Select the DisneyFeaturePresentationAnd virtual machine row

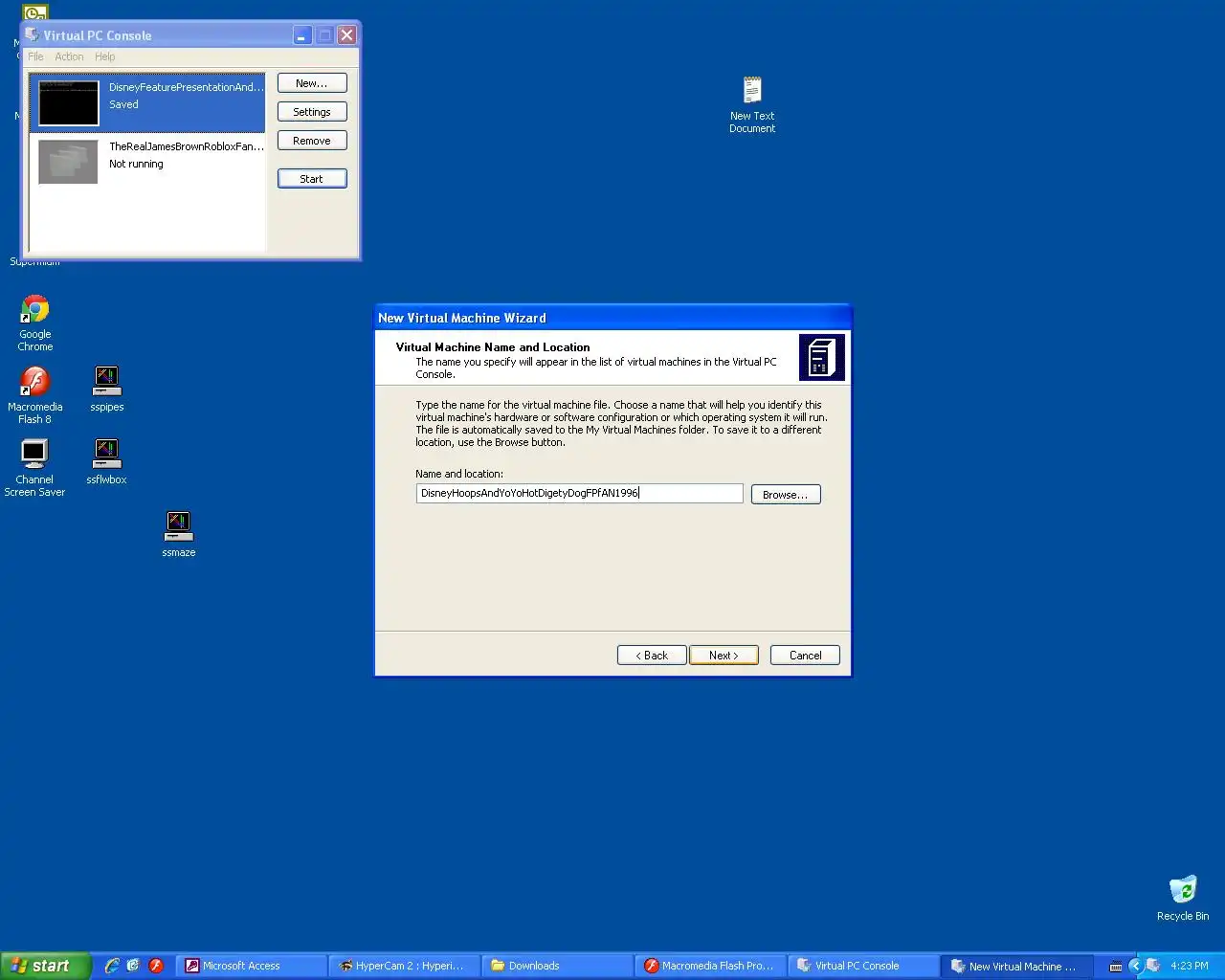(147, 103)
